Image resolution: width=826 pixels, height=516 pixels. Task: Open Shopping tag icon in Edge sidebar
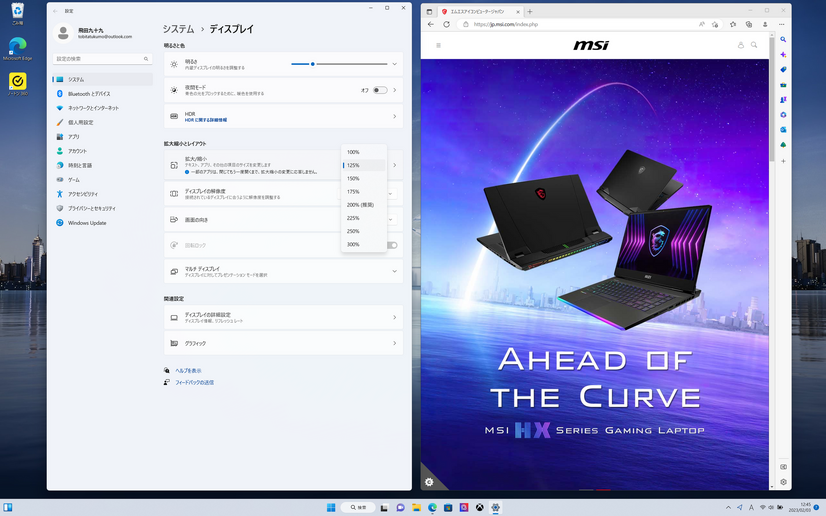click(x=783, y=70)
